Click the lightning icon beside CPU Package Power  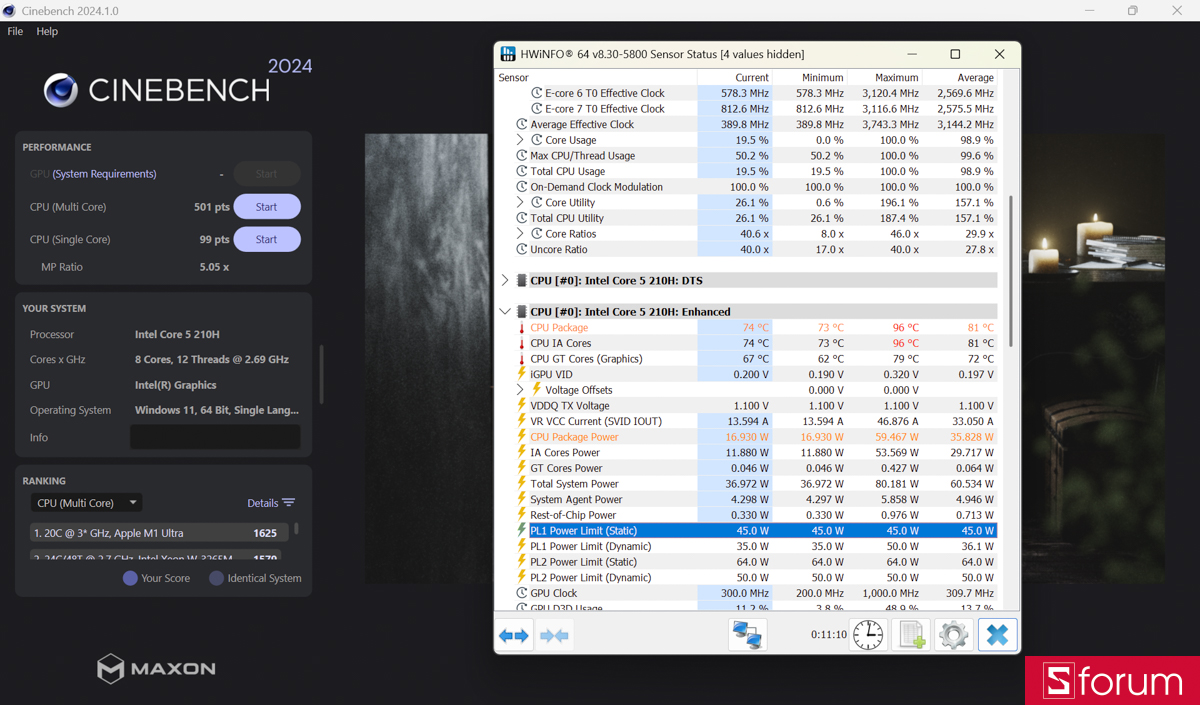(x=521, y=436)
